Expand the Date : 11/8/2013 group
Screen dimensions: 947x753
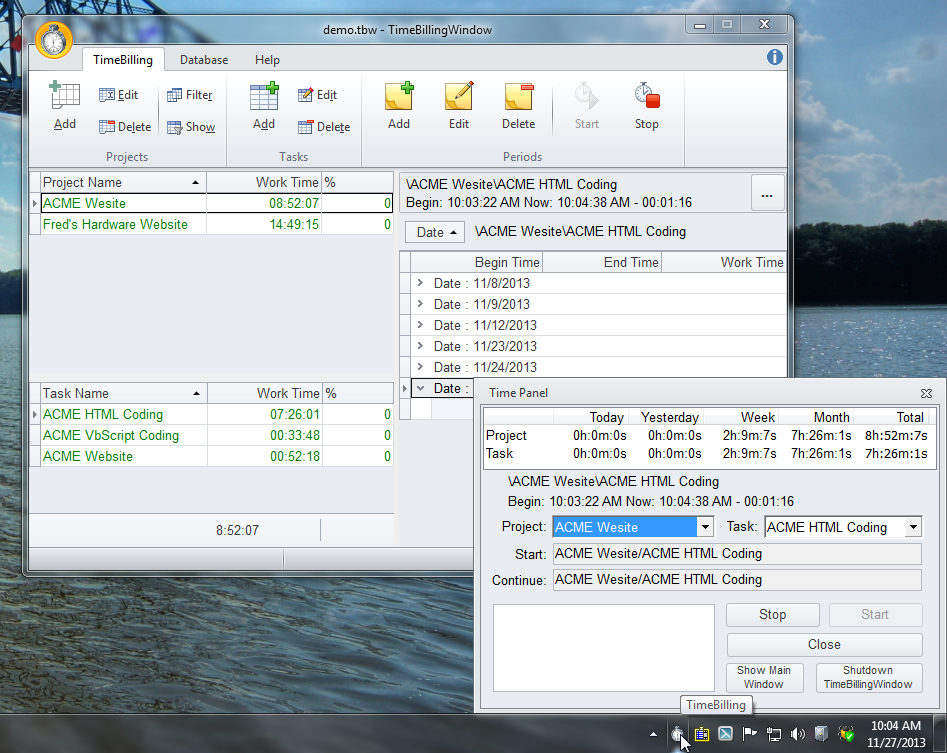pyautogui.click(x=421, y=283)
